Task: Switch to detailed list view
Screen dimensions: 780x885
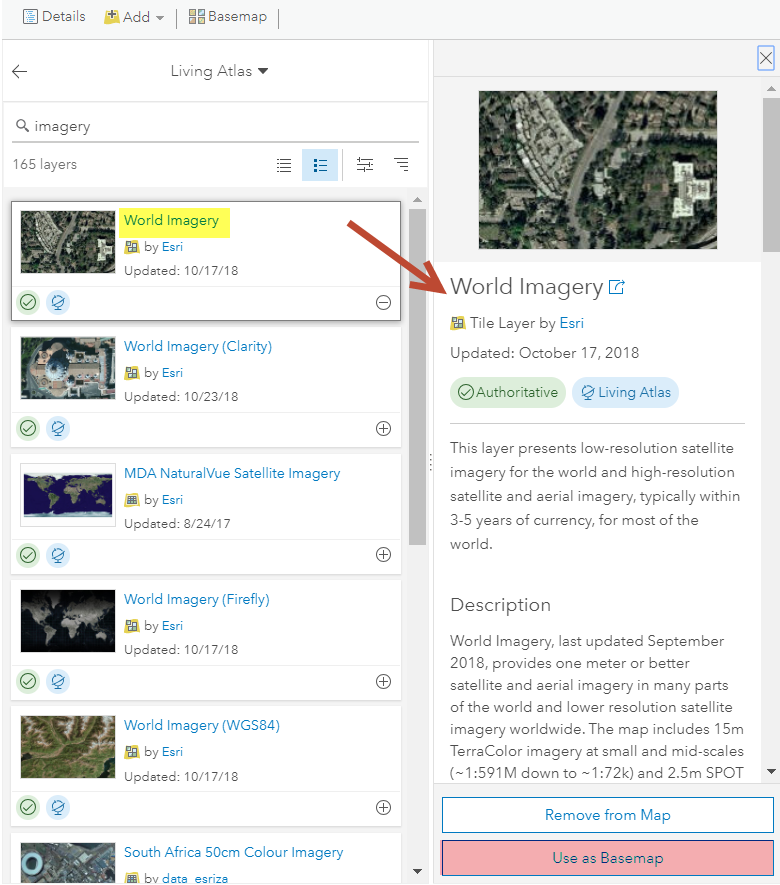Action: click(x=320, y=165)
